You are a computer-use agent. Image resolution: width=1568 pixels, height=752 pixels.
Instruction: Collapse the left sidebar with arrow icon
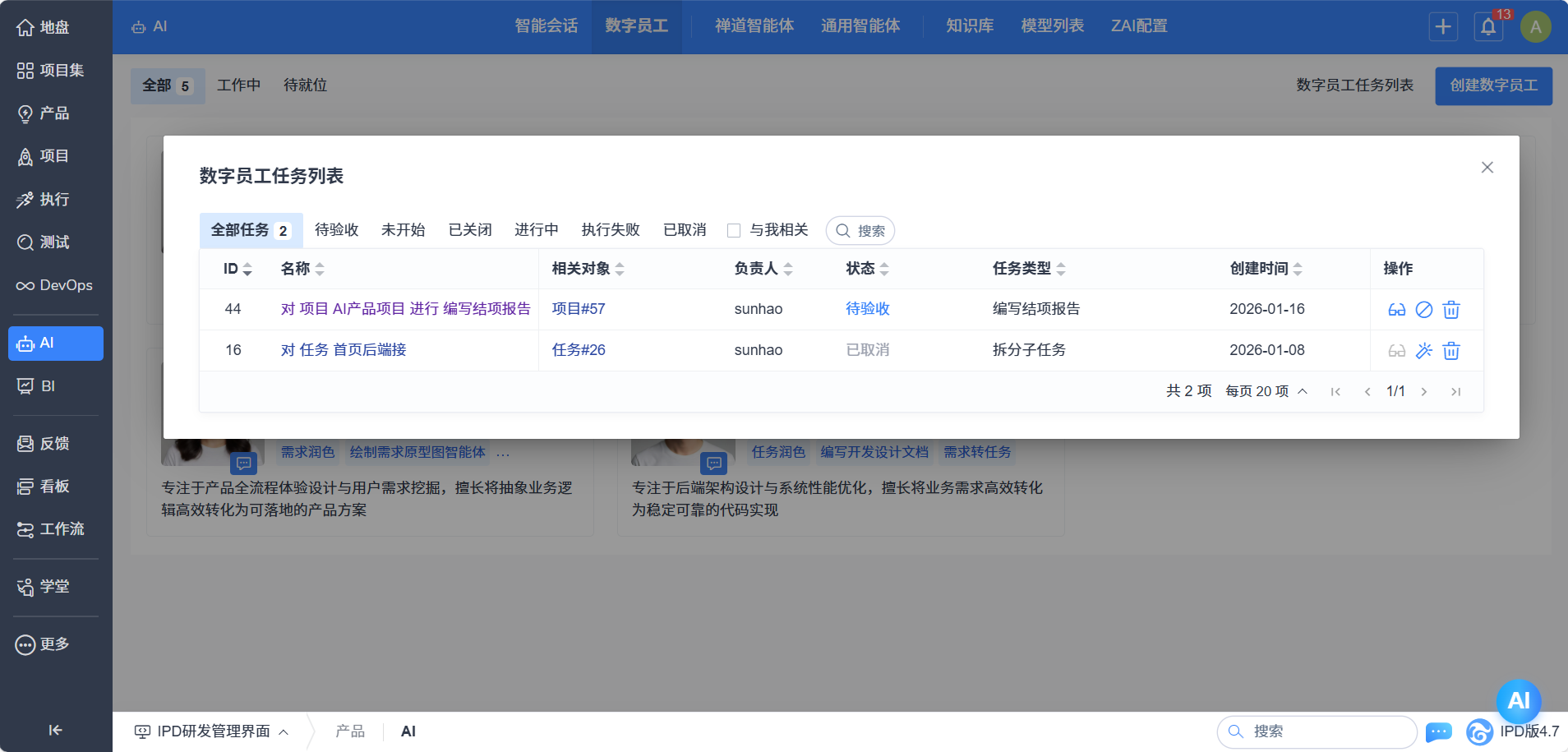tap(55, 730)
